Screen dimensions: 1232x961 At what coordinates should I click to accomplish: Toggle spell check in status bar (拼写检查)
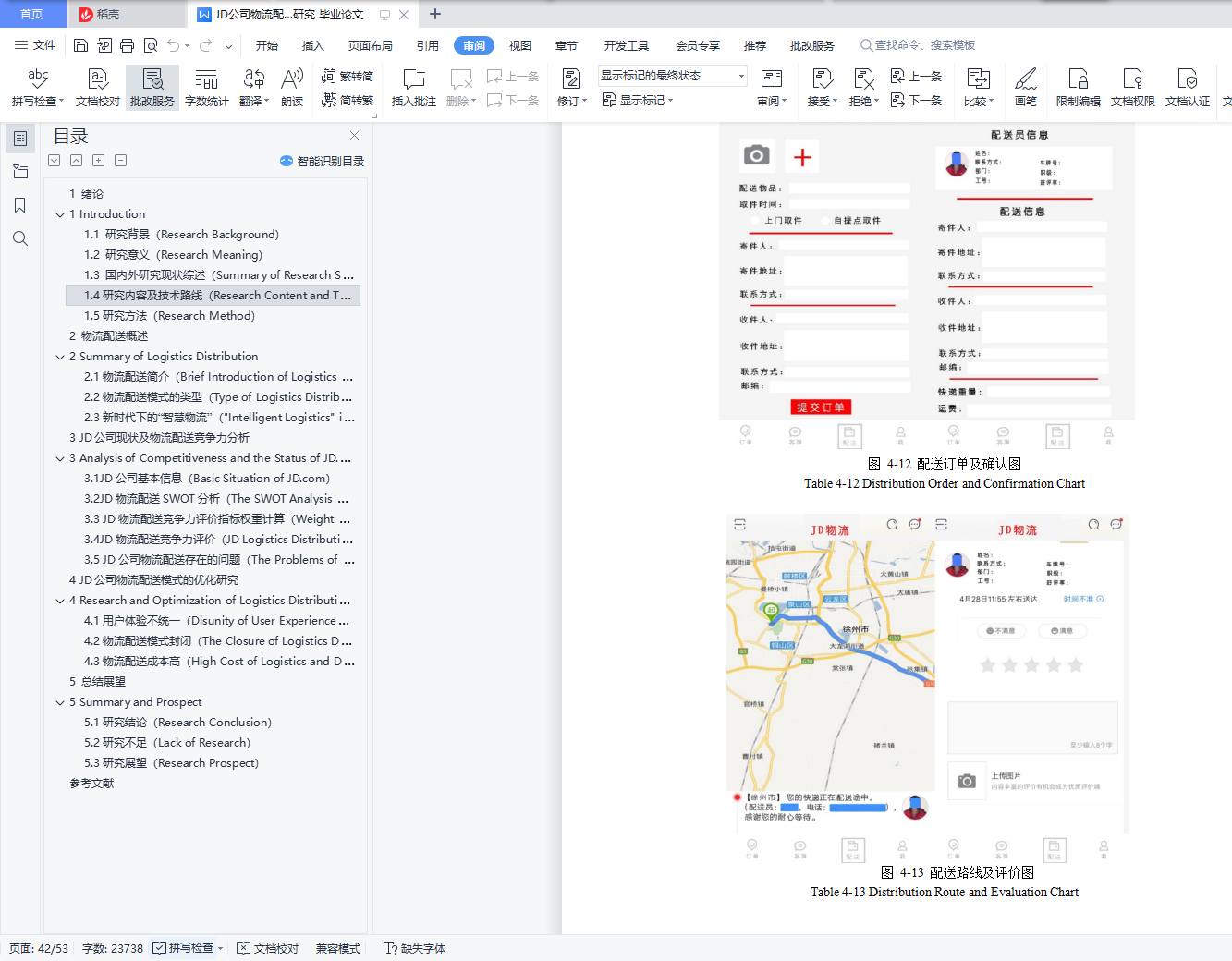tap(189, 948)
